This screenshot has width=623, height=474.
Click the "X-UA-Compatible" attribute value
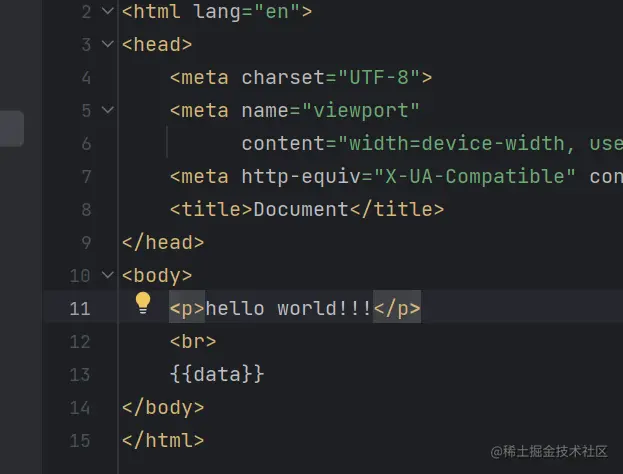click(475, 176)
